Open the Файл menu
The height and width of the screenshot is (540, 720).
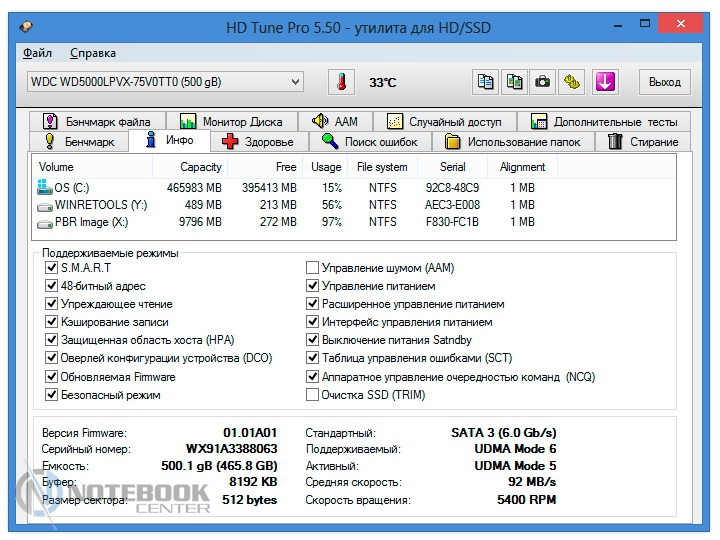pos(37,53)
